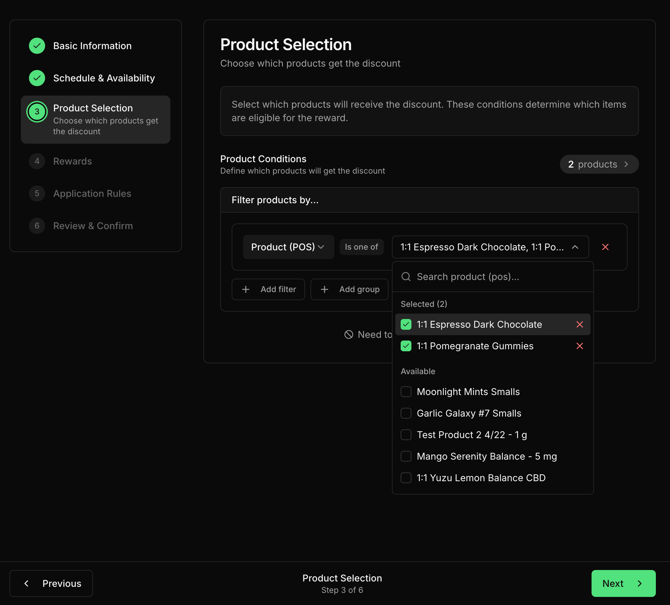670x605 pixels.
Task: Open the Is one of operator selector
Action: point(361,247)
